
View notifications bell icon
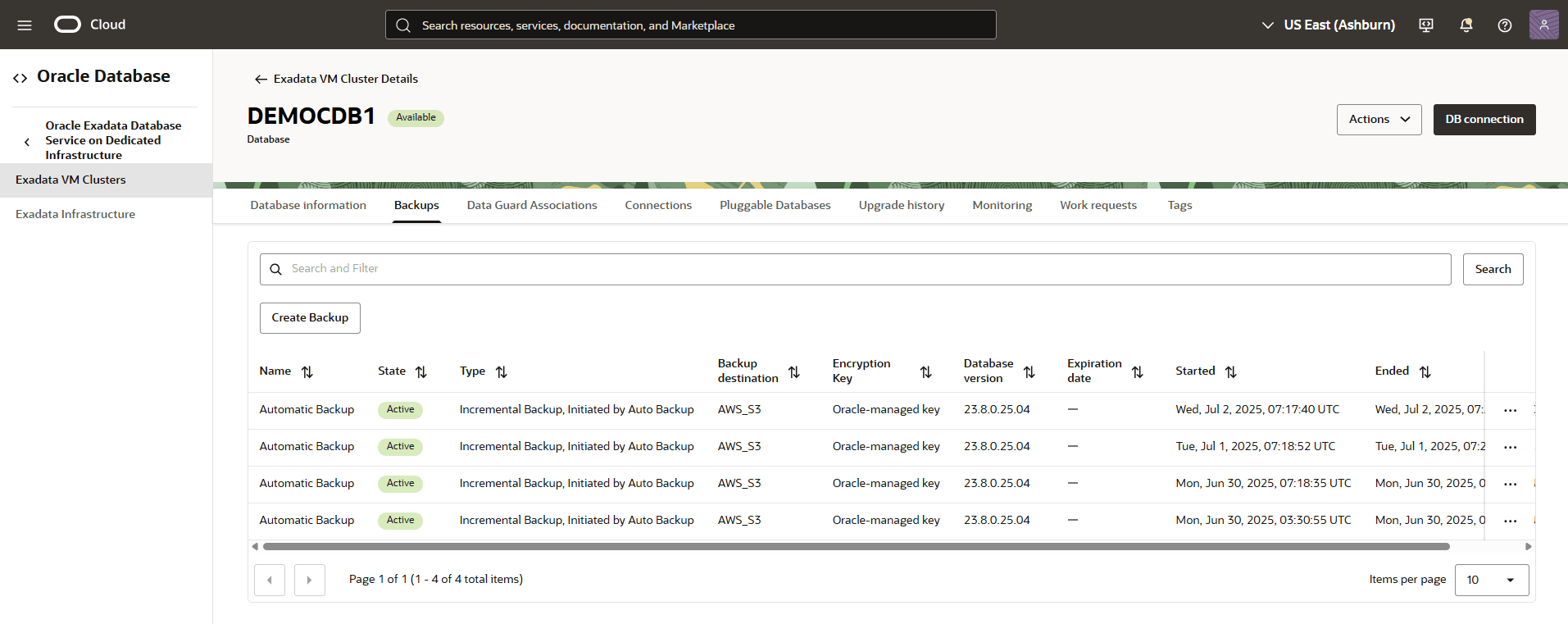pyautogui.click(x=1466, y=25)
